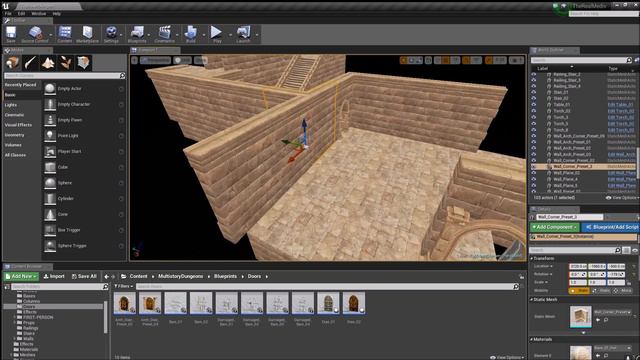The image size is (640, 360).
Task: Toggle visibility of Railing_Stair_2 in the outliner
Action: click(533, 74)
